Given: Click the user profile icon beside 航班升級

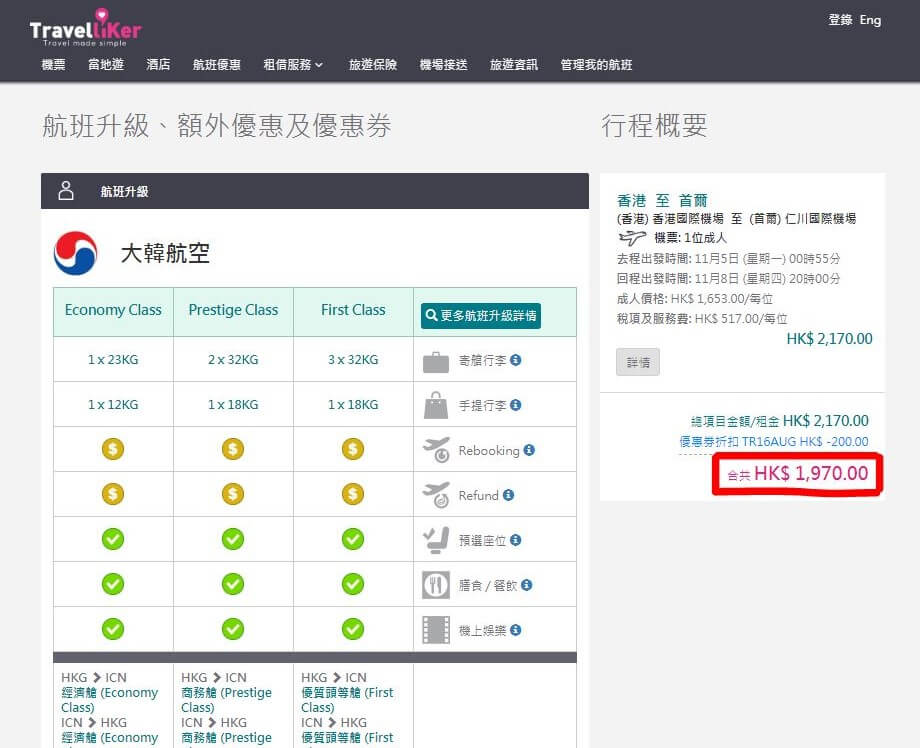Looking at the screenshot, I should [x=66, y=191].
